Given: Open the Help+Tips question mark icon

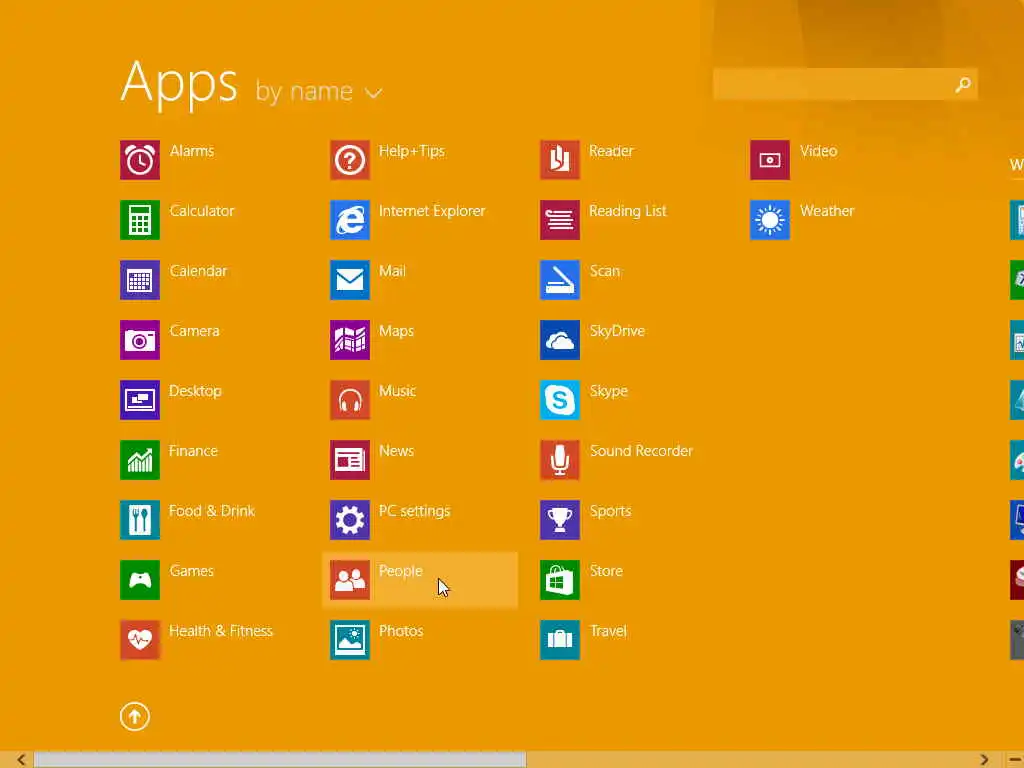Looking at the screenshot, I should [350, 160].
